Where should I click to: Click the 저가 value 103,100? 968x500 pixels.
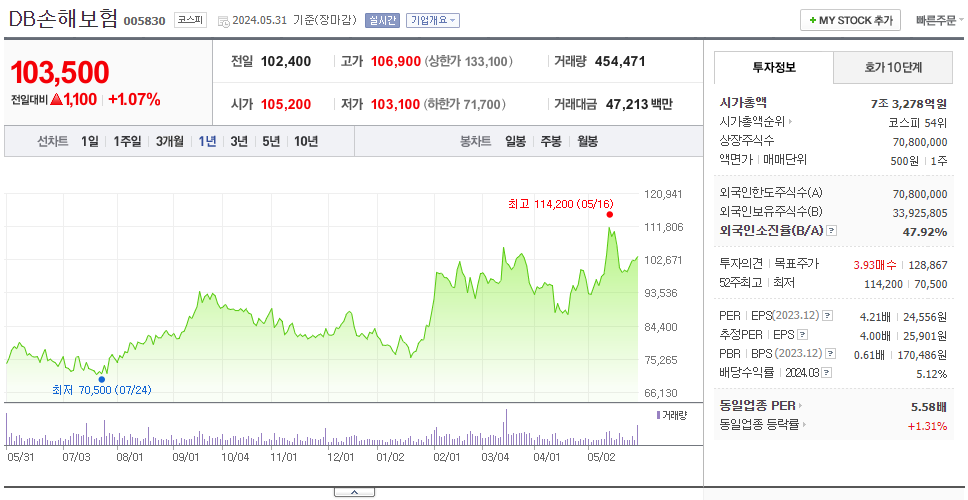coord(395,104)
